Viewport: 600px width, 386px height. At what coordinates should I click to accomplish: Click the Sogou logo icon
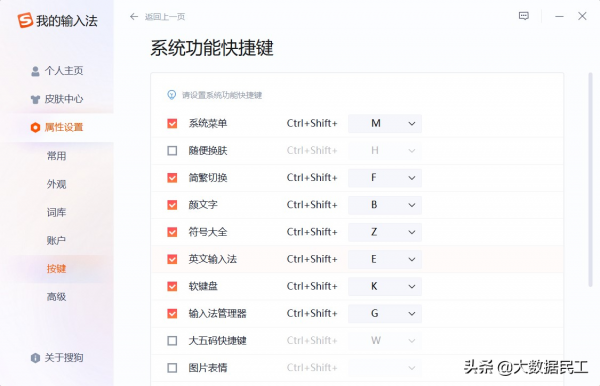(x=25, y=20)
